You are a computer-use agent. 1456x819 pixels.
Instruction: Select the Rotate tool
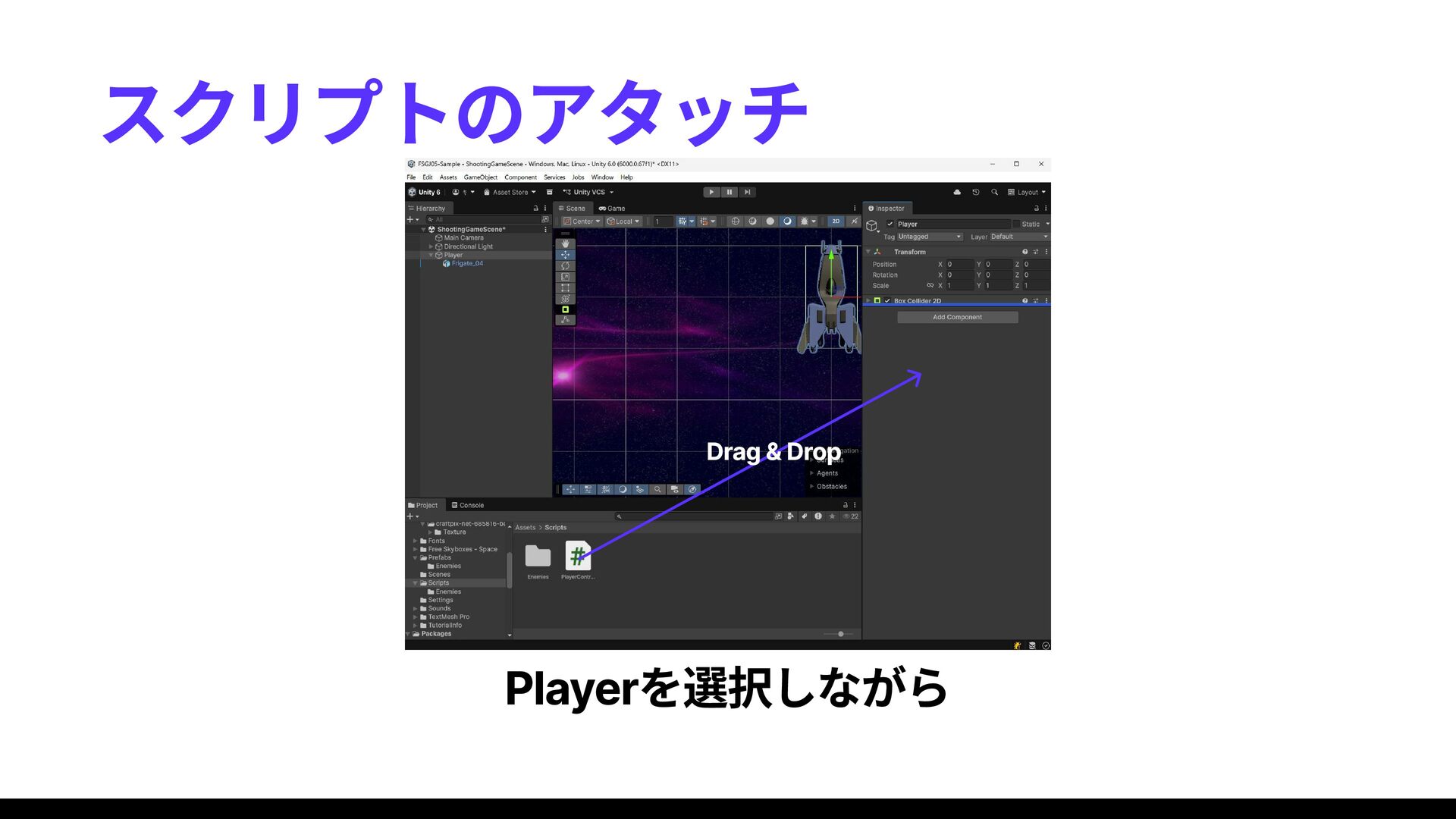coord(565,266)
